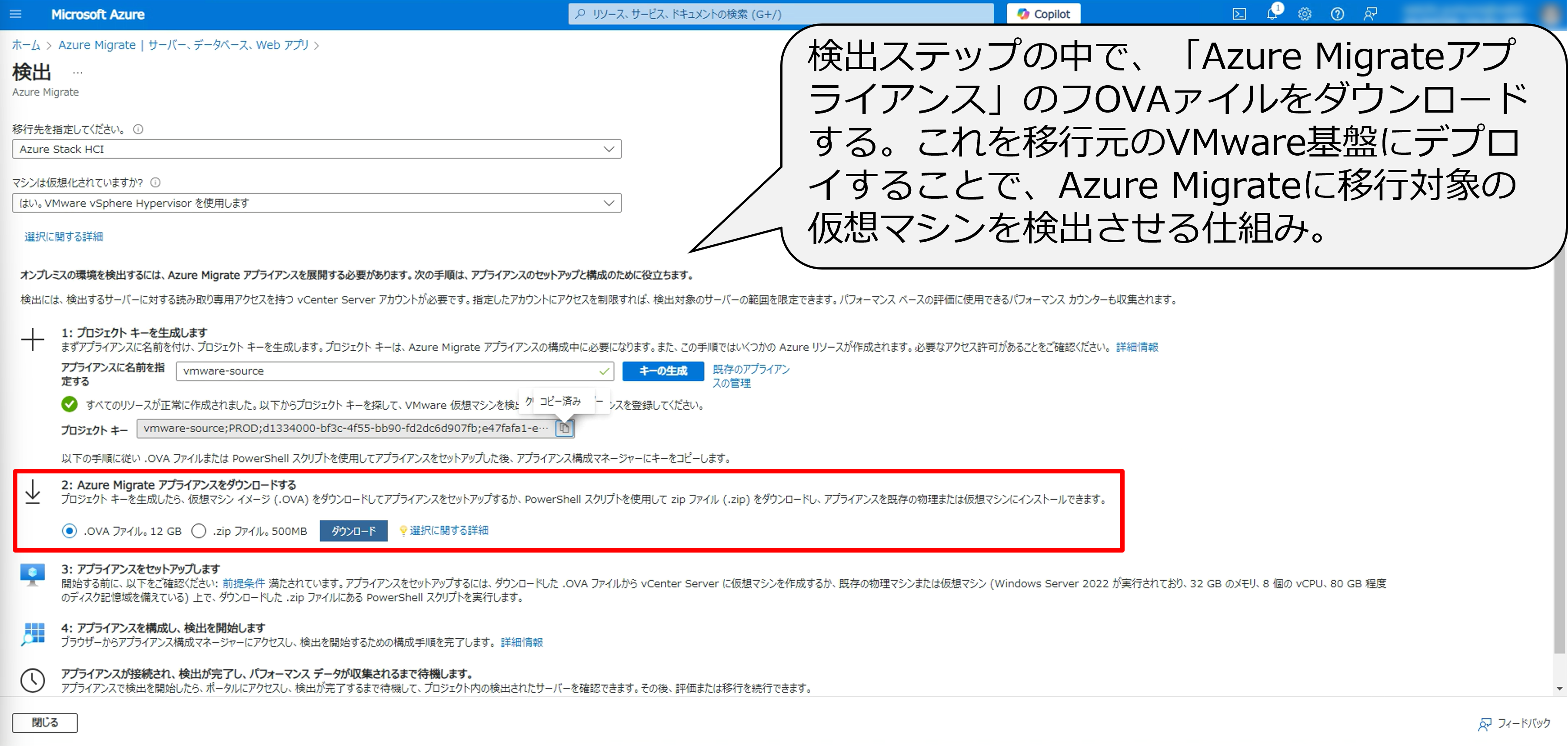Open the help question mark menu

pyautogui.click(x=1337, y=14)
